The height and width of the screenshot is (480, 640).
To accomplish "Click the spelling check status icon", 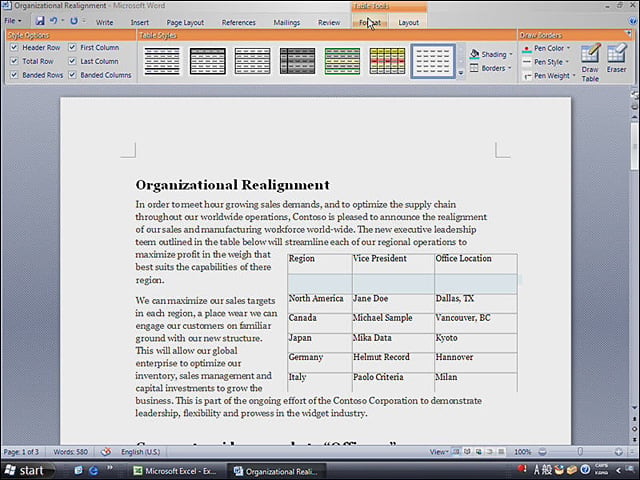I will click(106, 452).
